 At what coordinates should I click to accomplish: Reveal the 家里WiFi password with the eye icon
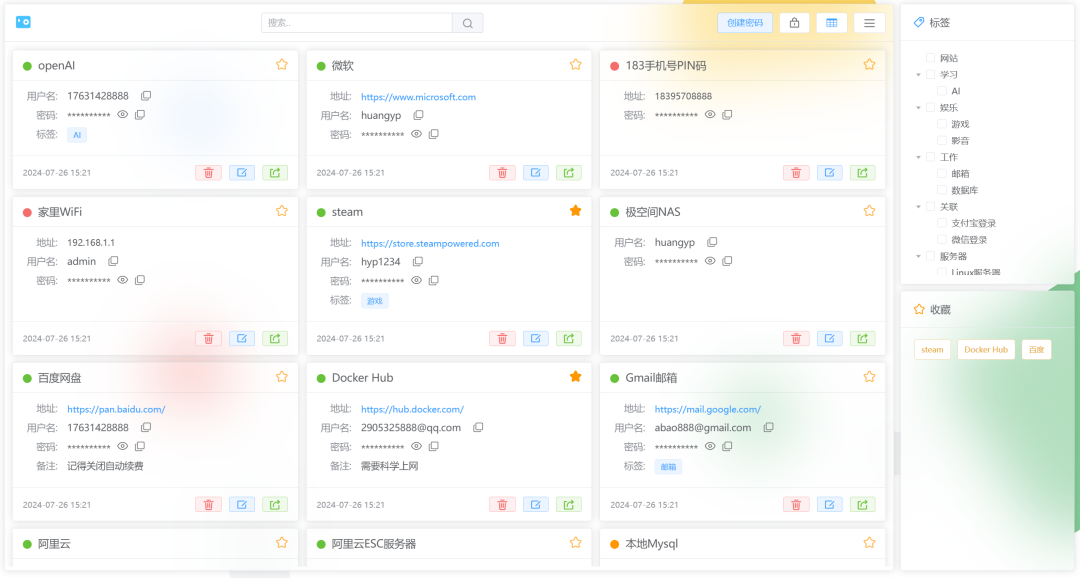click(x=123, y=280)
